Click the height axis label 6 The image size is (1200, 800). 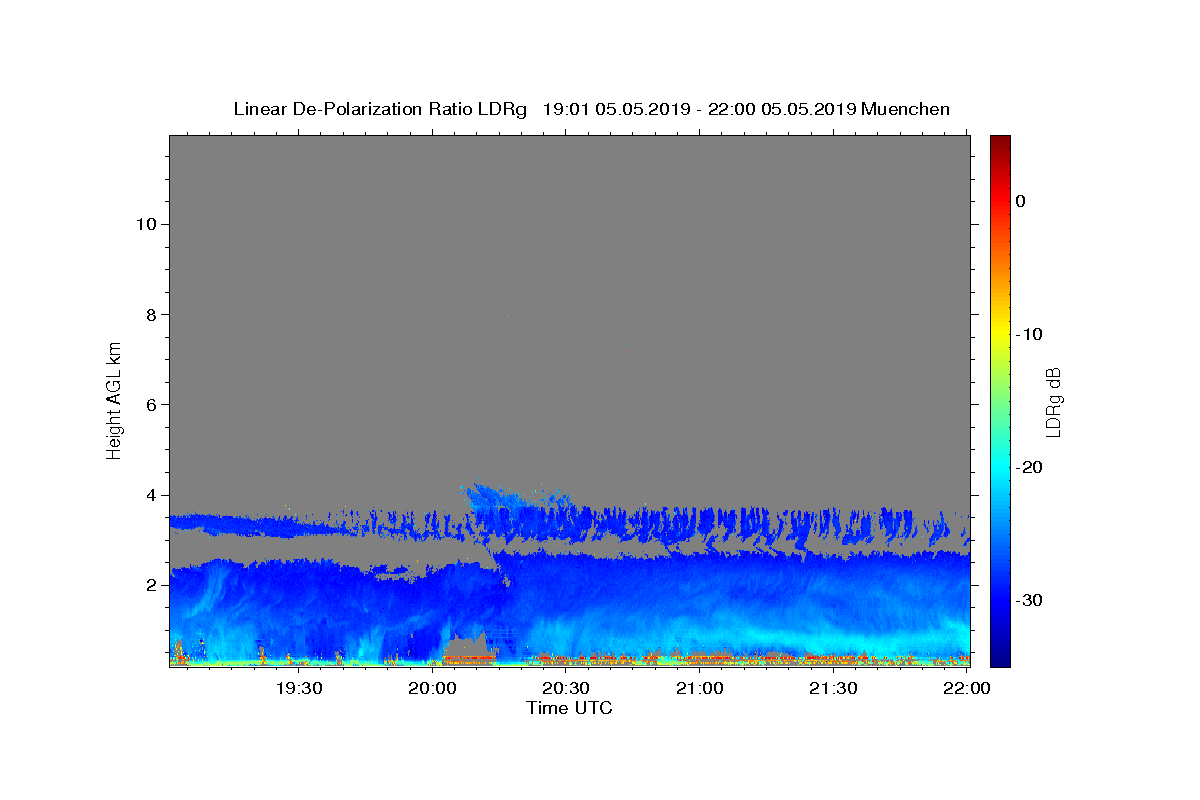point(150,404)
